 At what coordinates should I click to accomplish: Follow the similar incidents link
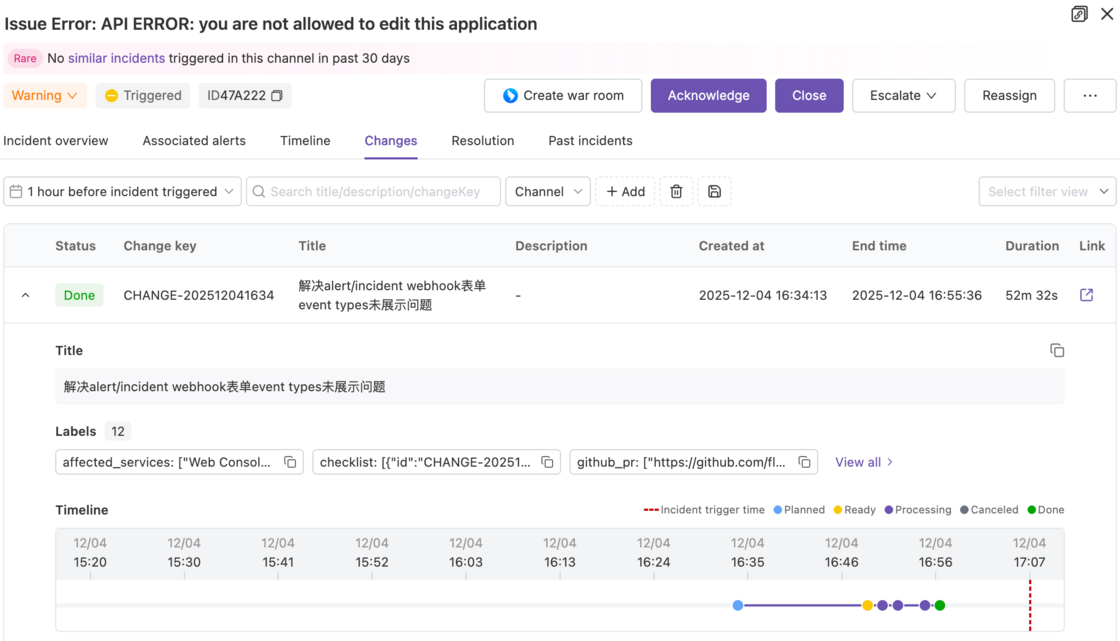pos(116,58)
